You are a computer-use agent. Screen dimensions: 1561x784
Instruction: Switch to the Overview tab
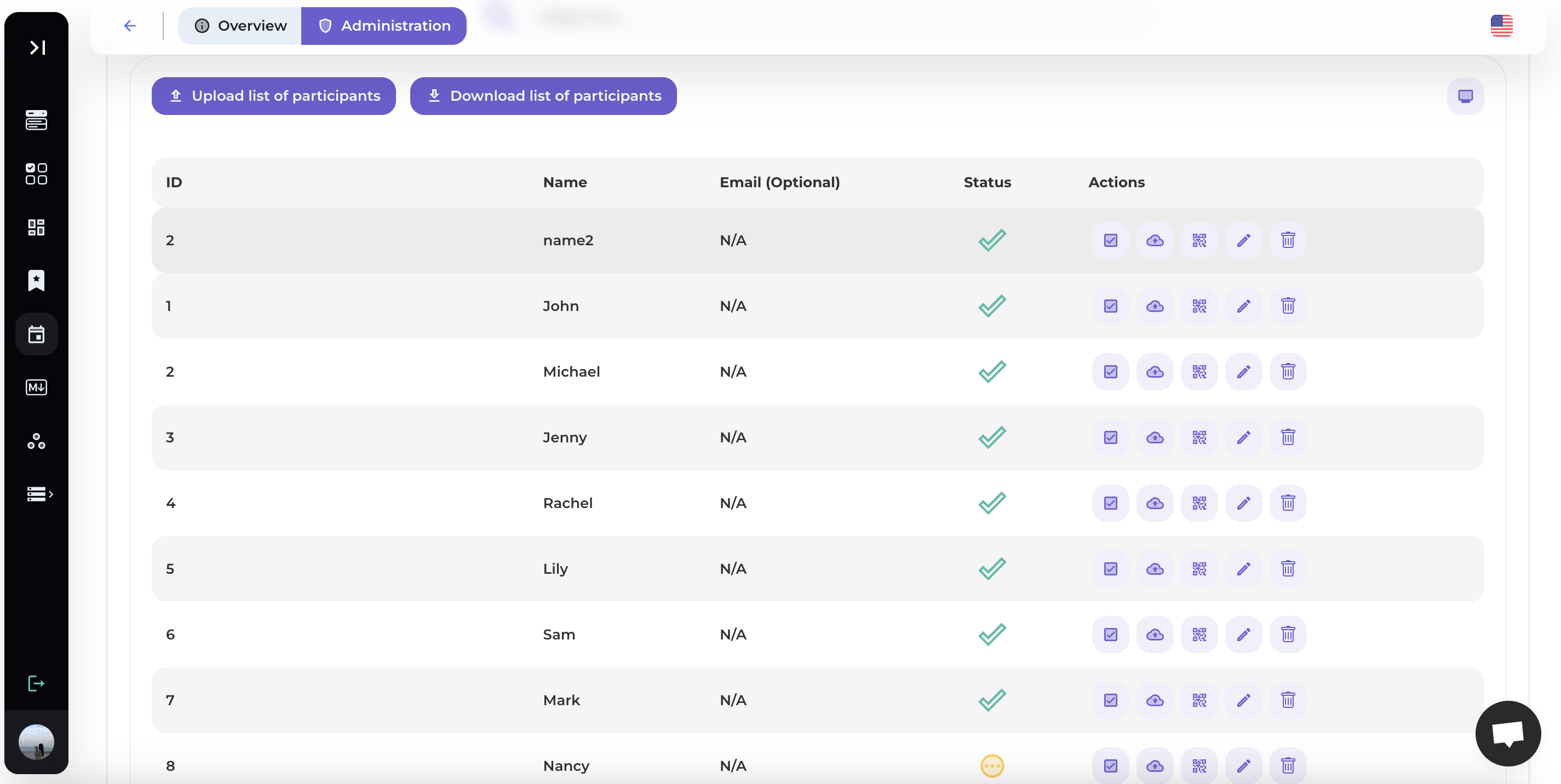pos(240,25)
